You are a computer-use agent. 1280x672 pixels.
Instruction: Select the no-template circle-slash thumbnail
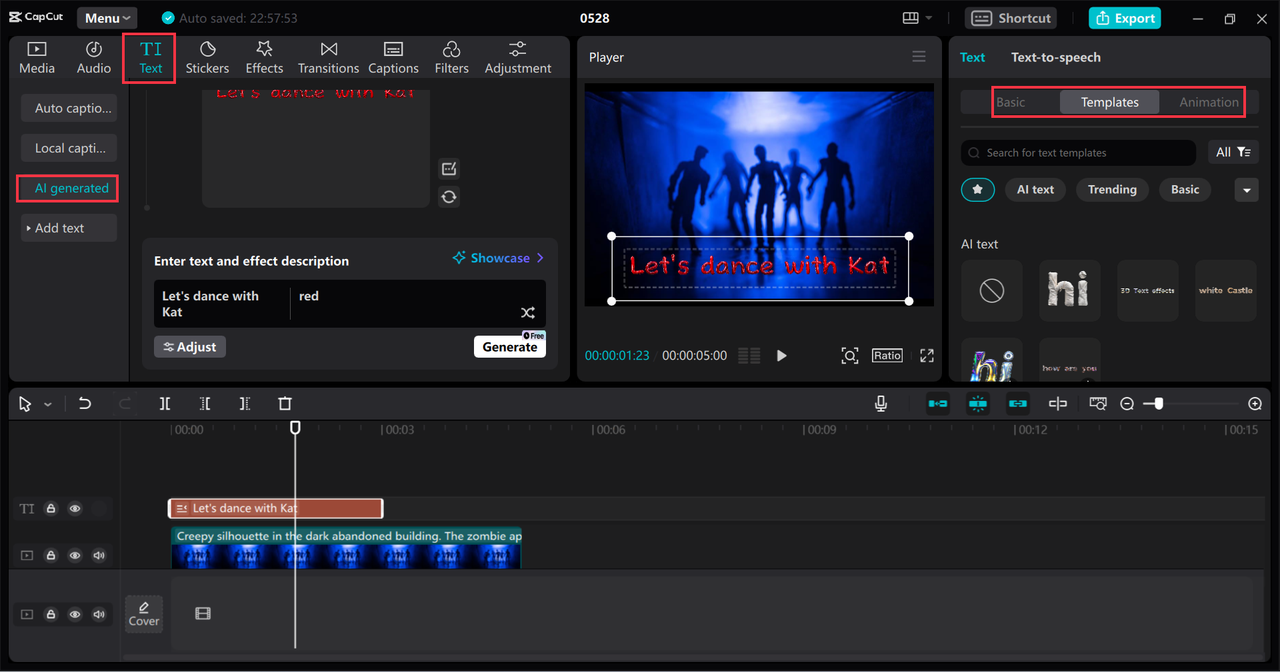[x=992, y=291]
